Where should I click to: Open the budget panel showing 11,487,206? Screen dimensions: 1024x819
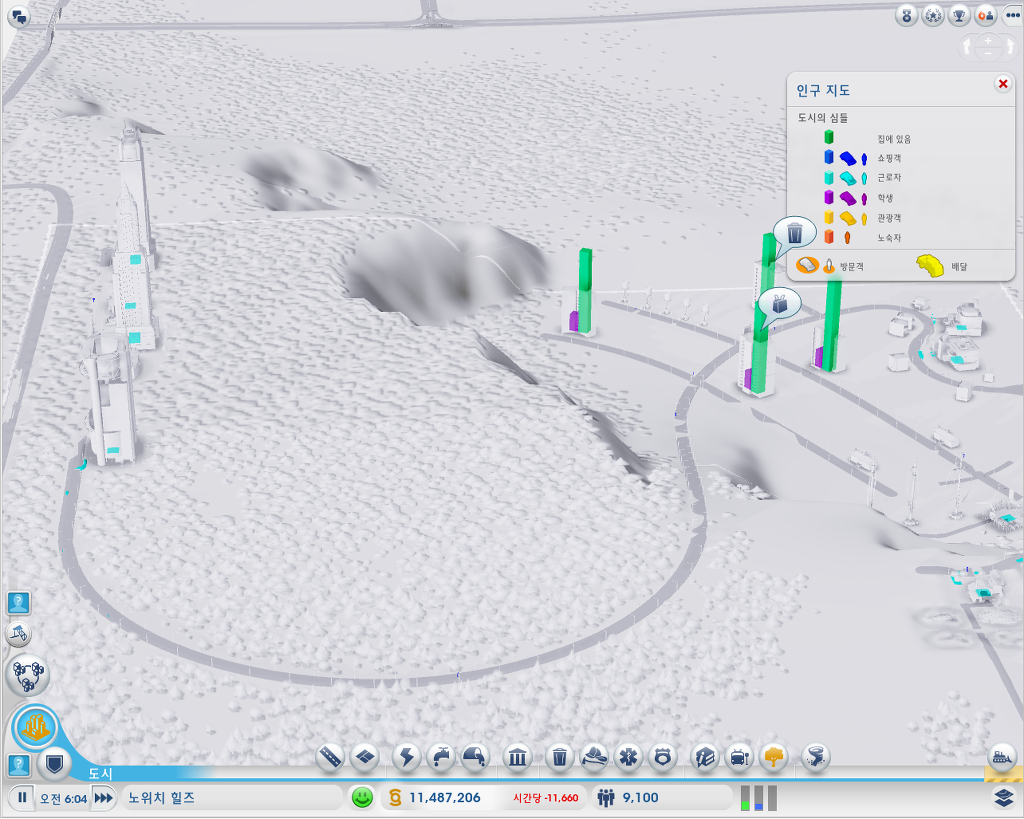click(445, 797)
